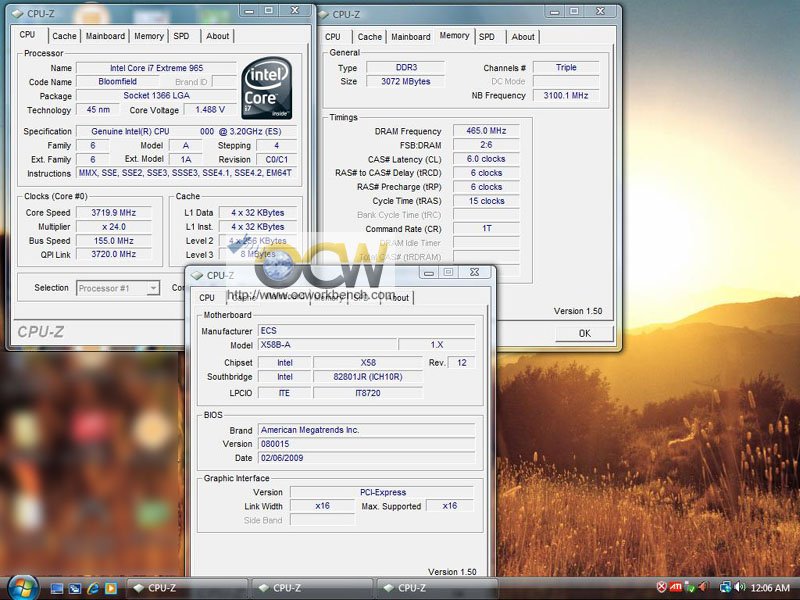Click the title bar icon of the memory CPU-Z window

click(x=323, y=14)
